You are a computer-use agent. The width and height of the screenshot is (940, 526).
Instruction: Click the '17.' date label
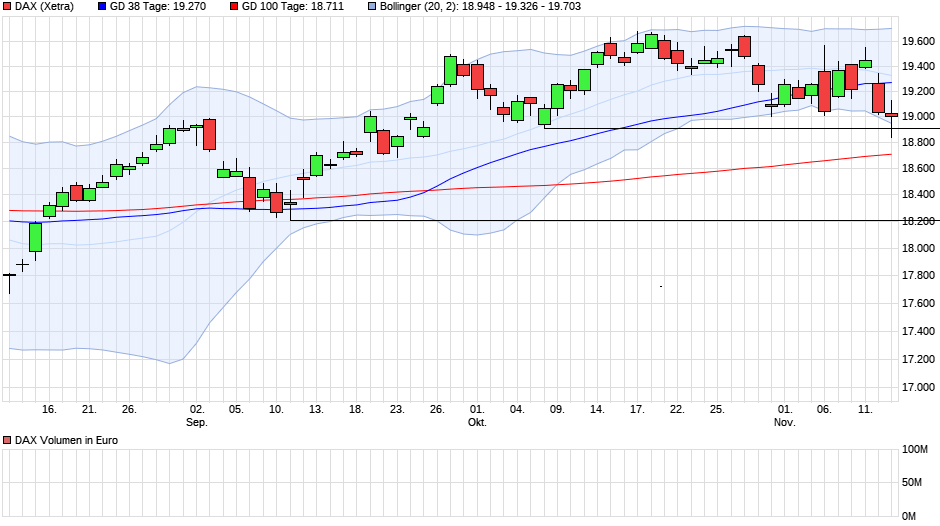[637, 409]
